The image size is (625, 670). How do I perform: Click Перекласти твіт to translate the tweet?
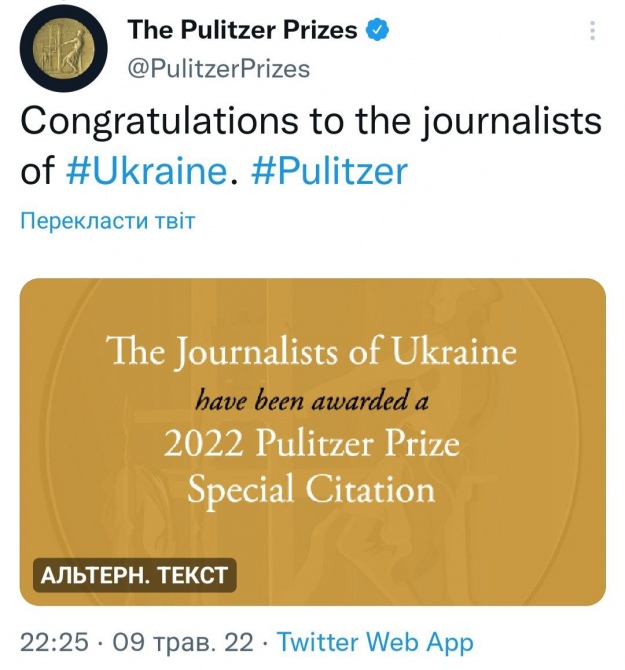point(107,221)
